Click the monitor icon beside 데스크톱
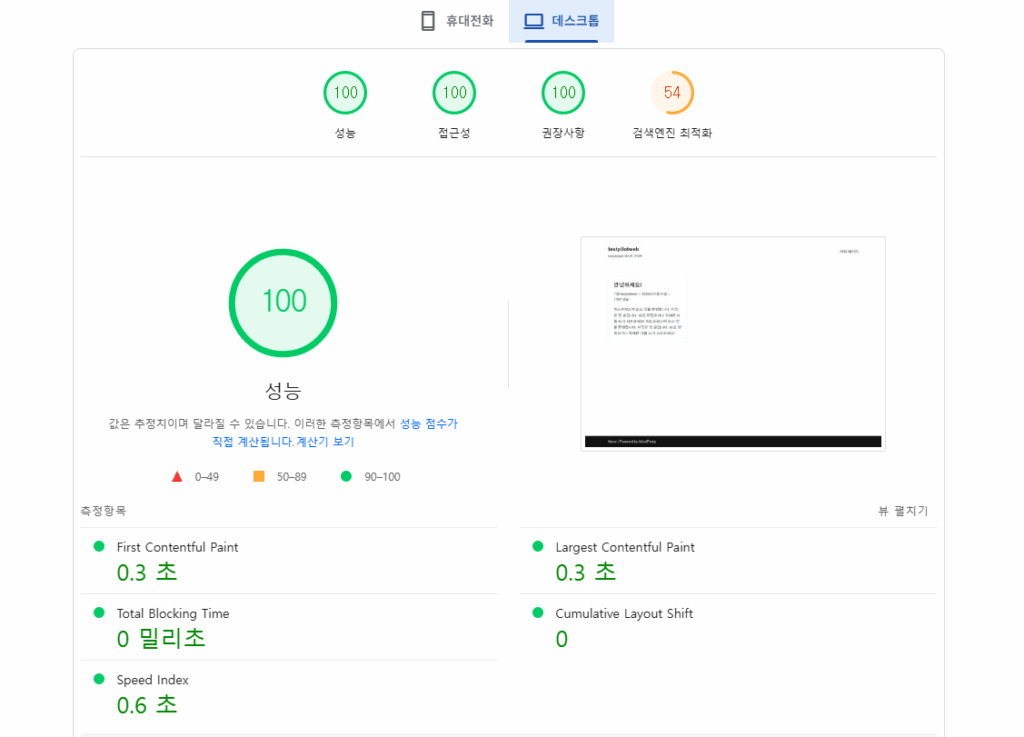1024x737 pixels. pyautogui.click(x=534, y=21)
